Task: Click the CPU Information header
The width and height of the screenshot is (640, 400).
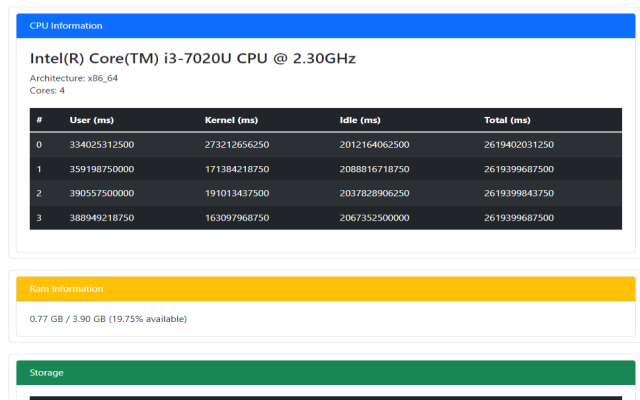Action: point(326,26)
